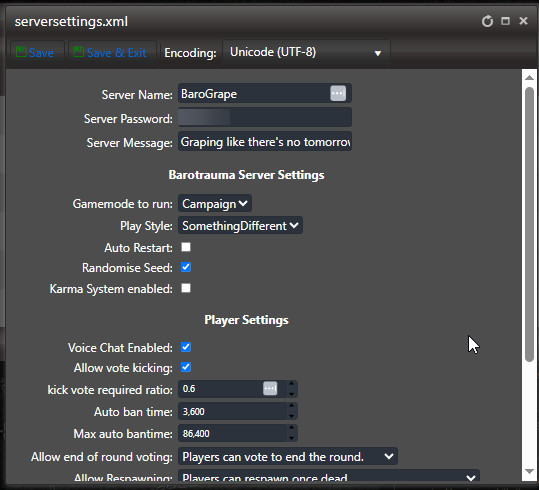Click the Save button
Image resolution: width=539 pixels, height=490 pixels.
point(37,53)
